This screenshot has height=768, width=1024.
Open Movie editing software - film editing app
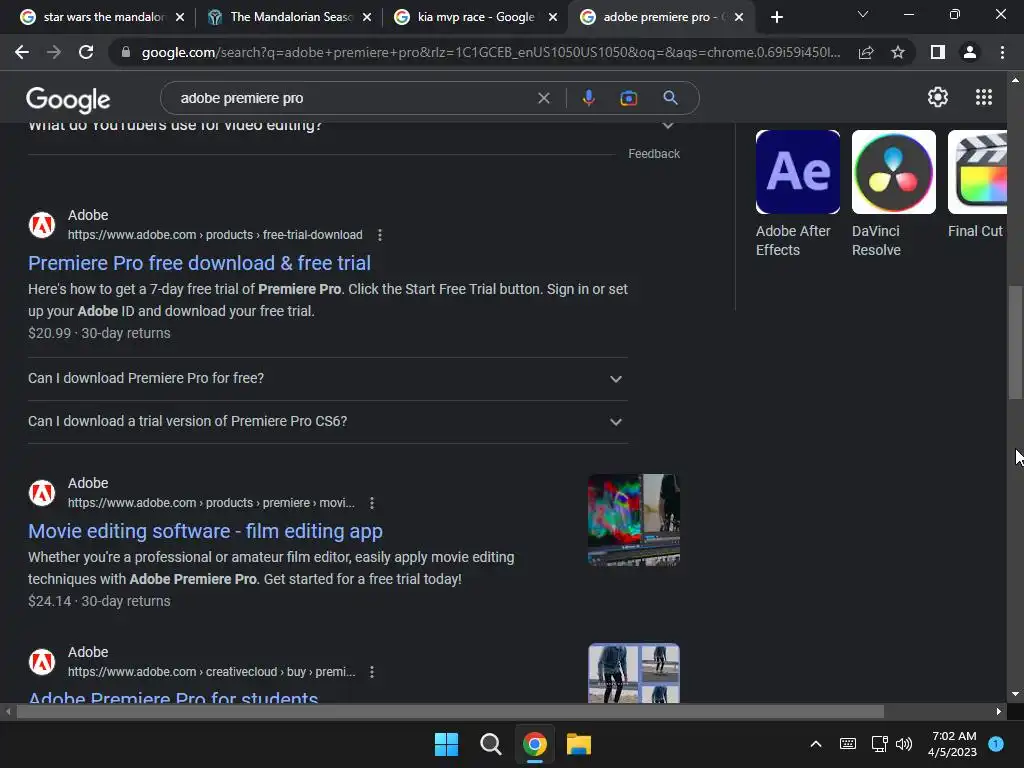coord(205,531)
